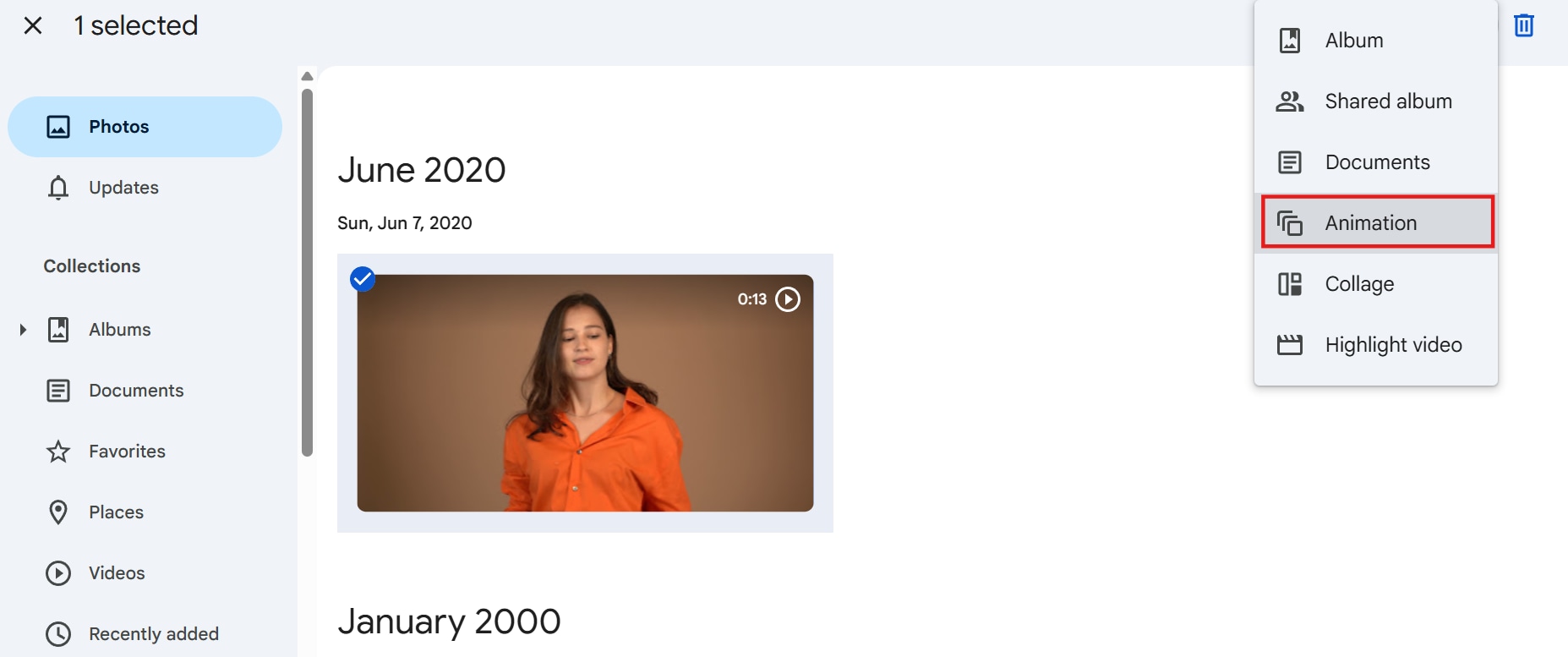Choose Documents in the dropdown menu
1568x657 pixels.
coord(1377,162)
